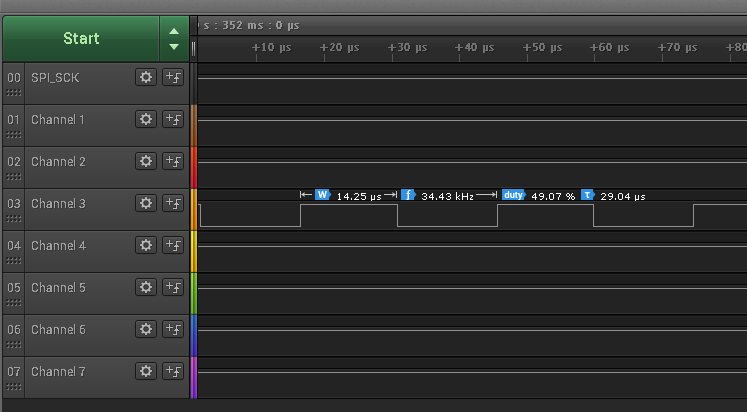Click the +40 µs timeline marker
Screen dimensions: 747x412
pos(474,48)
